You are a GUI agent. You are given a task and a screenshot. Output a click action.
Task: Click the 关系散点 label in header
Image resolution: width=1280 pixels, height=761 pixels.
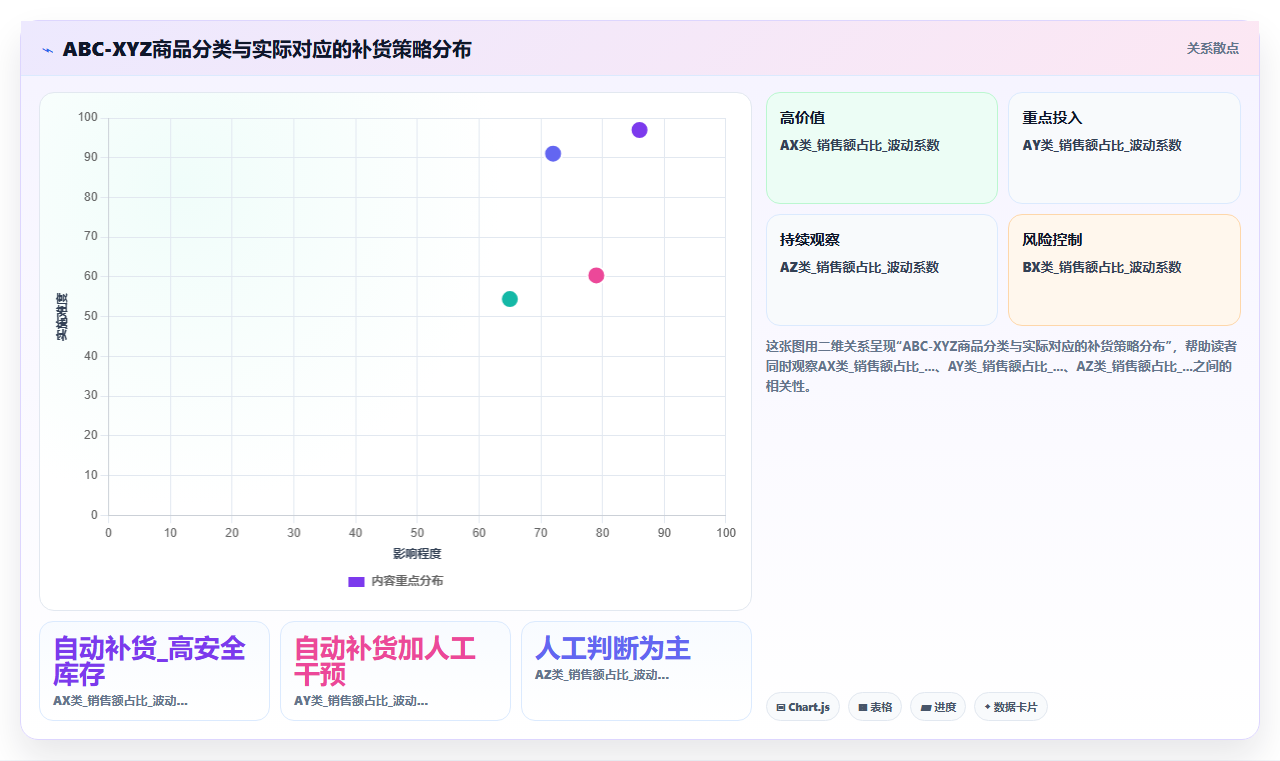click(1213, 48)
